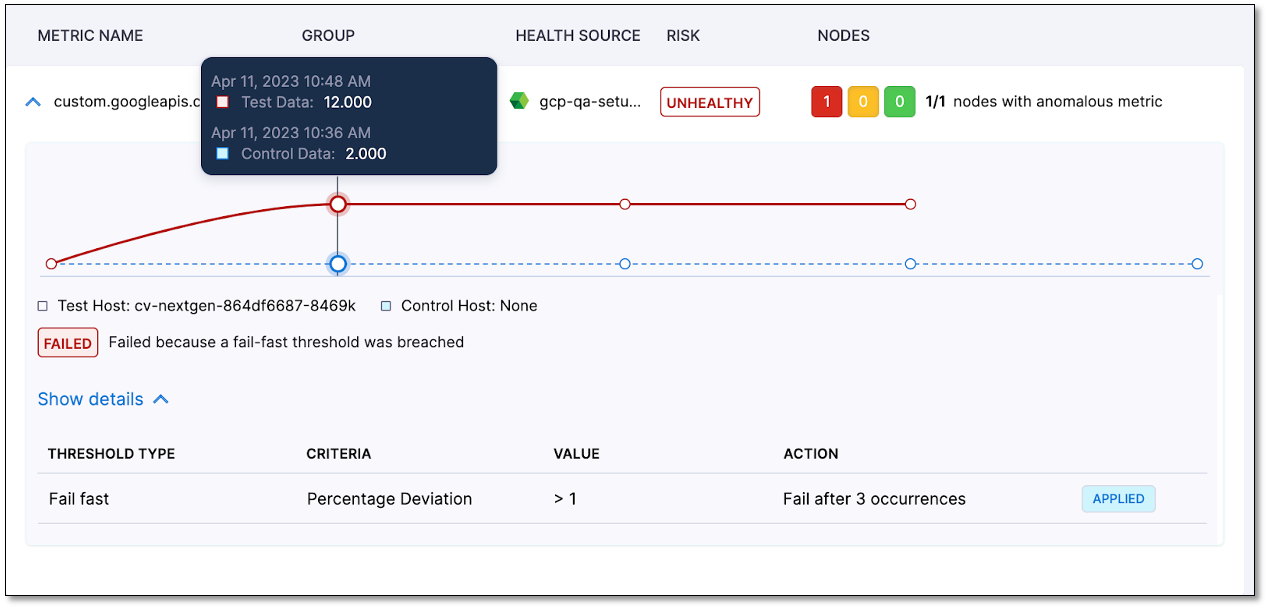The width and height of the screenshot is (1268, 610).
Task: Collapse the custom.googleapis metric row chevron
Action: pos(33,102)
